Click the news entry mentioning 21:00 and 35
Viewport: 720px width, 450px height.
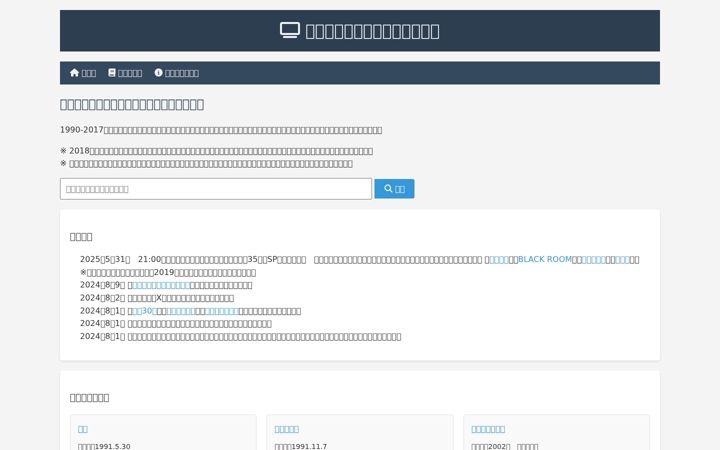point(360,259)
